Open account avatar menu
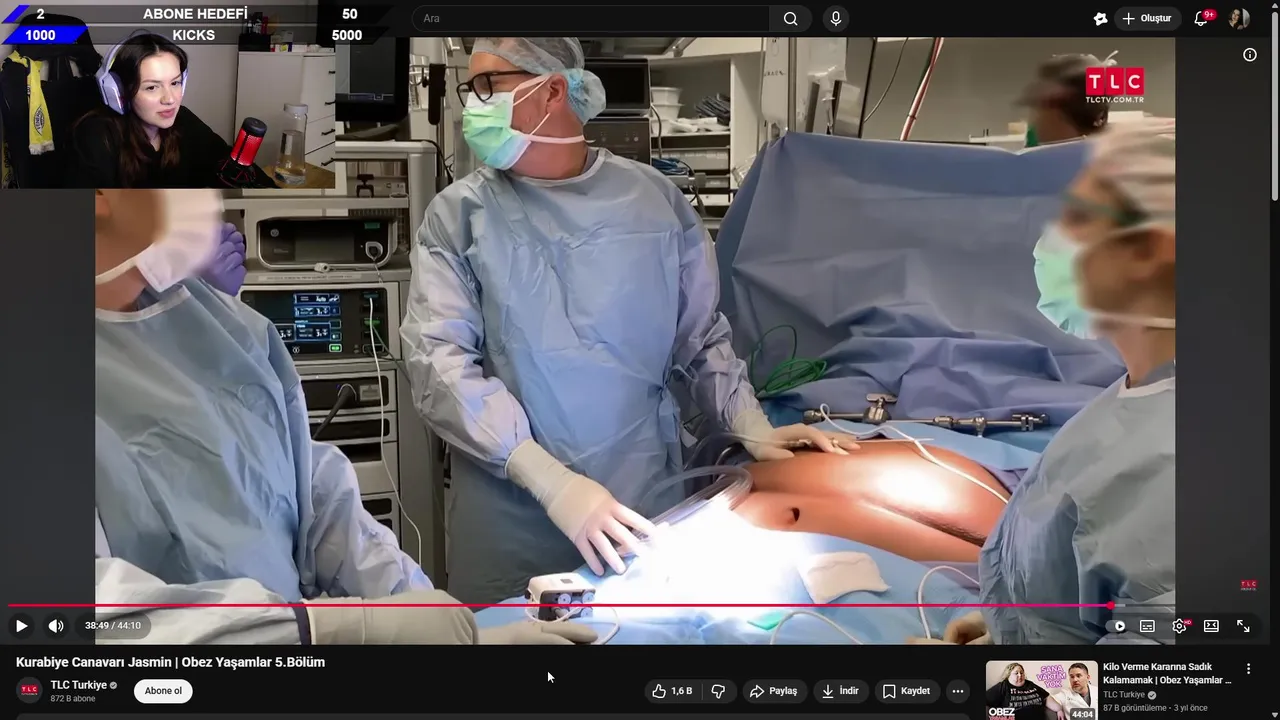 coord(1239,18)
